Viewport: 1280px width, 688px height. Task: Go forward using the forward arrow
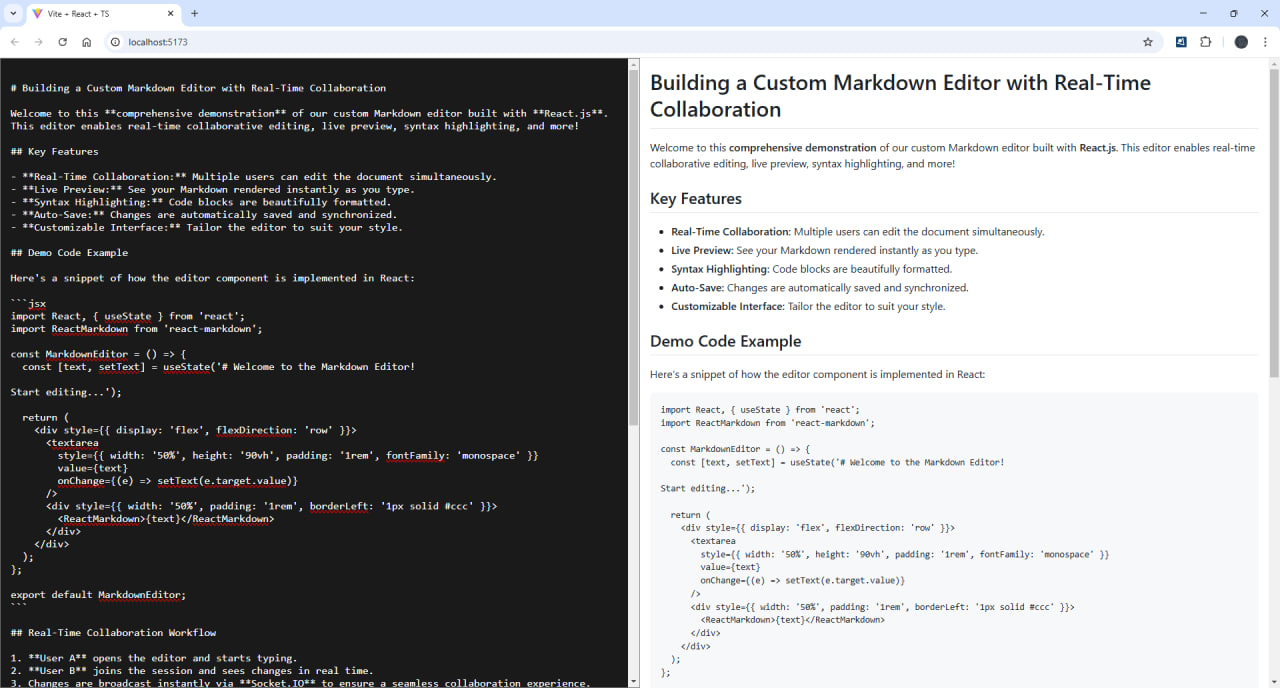38,42
